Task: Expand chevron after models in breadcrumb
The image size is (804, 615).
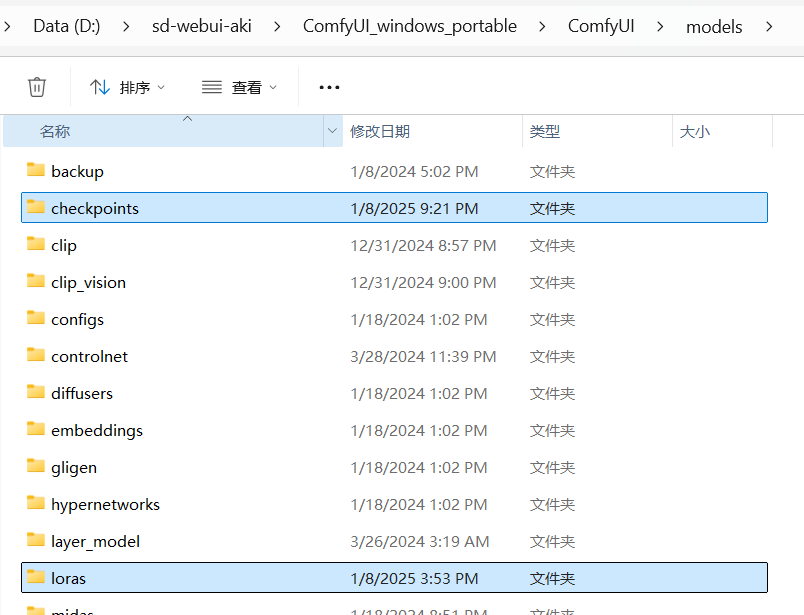Action: [768, 26]
